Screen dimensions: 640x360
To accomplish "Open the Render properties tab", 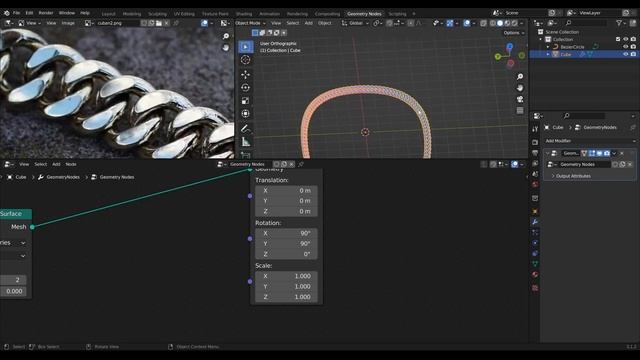I will click(535, 142).
